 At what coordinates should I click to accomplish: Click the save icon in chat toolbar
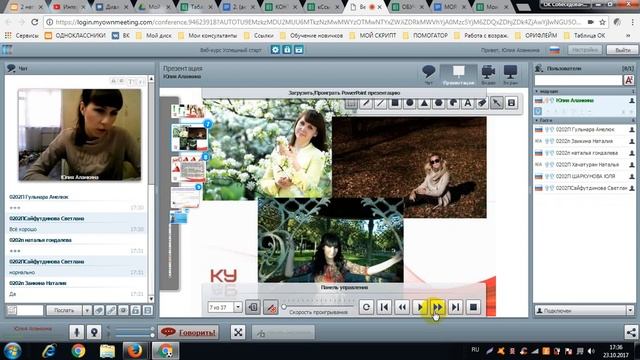pyautogui.click(x=148, y=311)
